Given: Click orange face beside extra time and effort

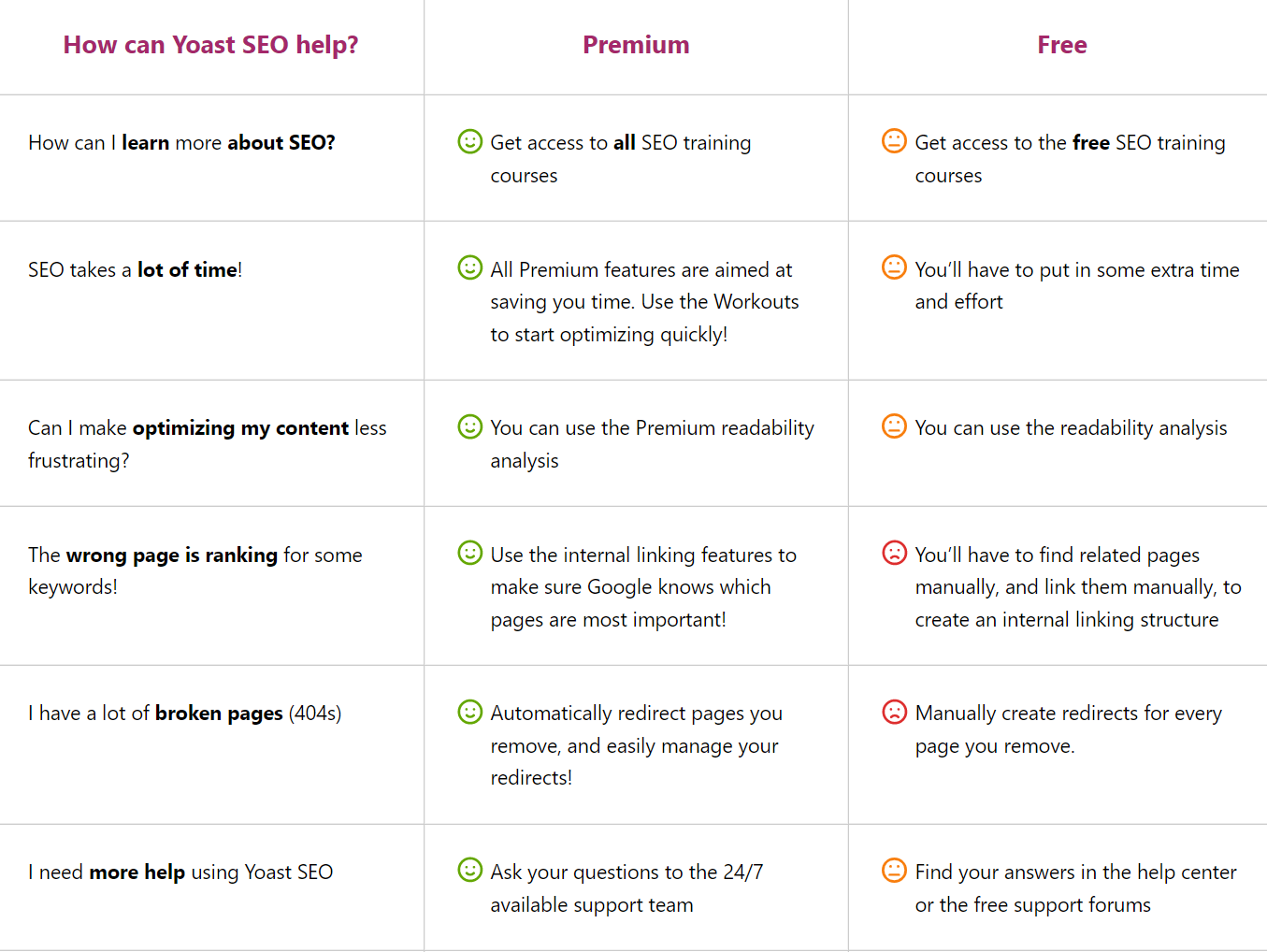Looking at the screenshot, I should pos(894,267).
